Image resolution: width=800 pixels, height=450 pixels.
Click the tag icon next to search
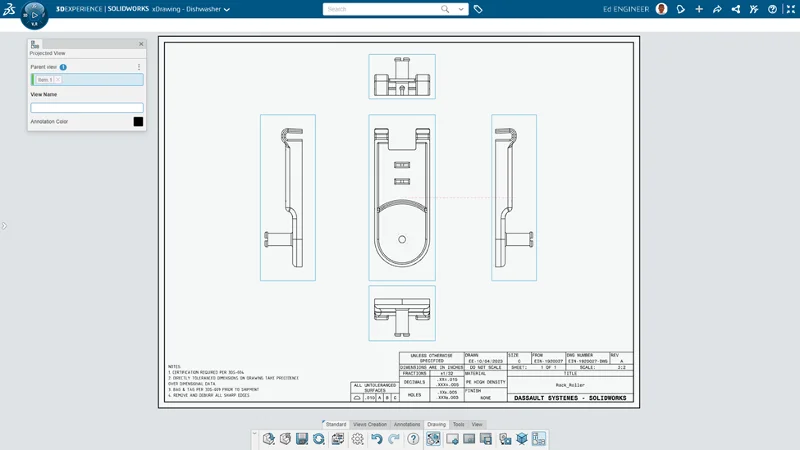tap(478, 9)
